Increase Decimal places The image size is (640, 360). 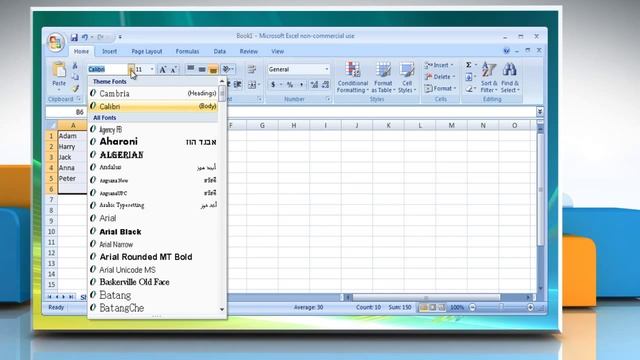coord(314,84)
